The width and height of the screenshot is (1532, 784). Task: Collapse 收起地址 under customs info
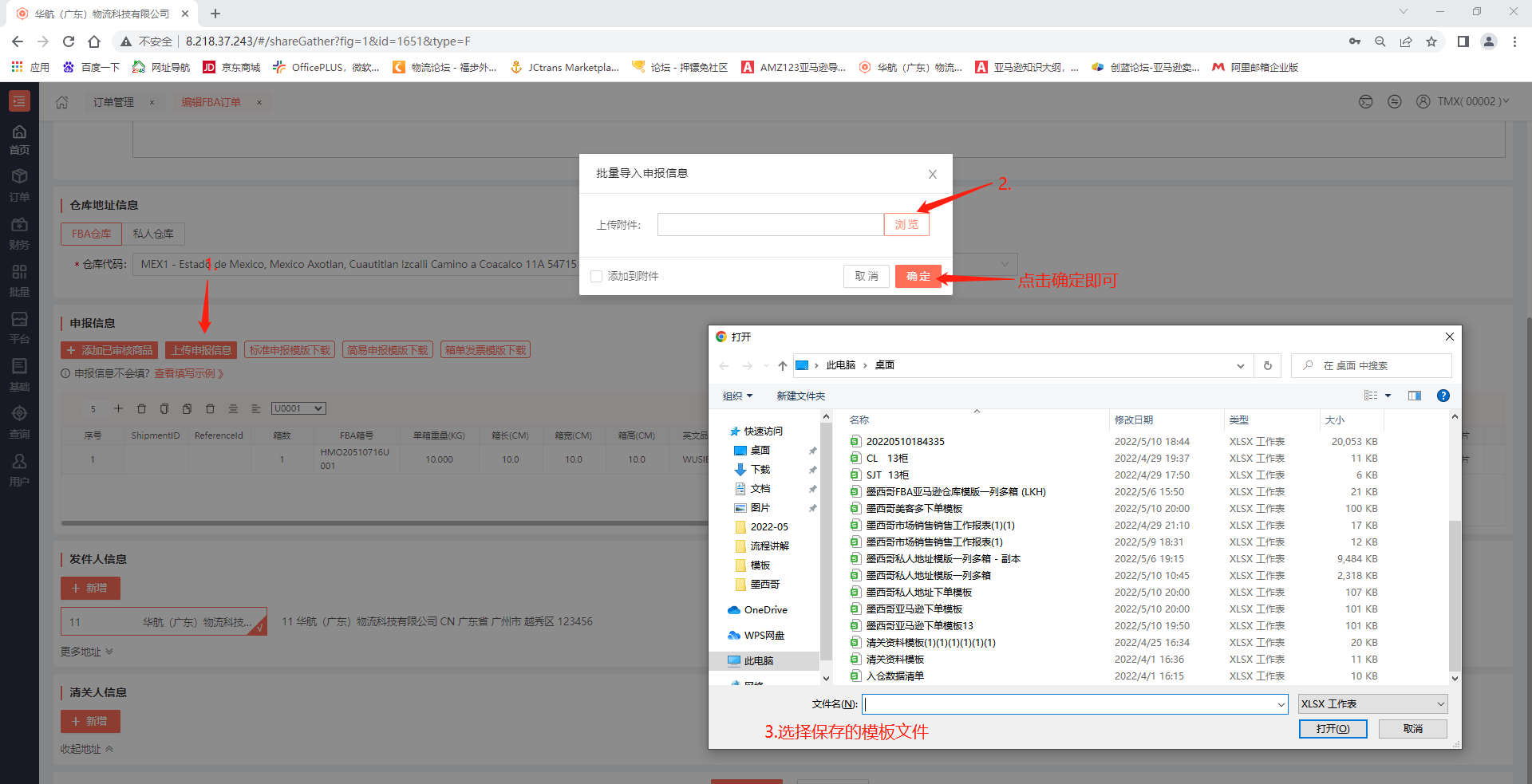[87, 749]
